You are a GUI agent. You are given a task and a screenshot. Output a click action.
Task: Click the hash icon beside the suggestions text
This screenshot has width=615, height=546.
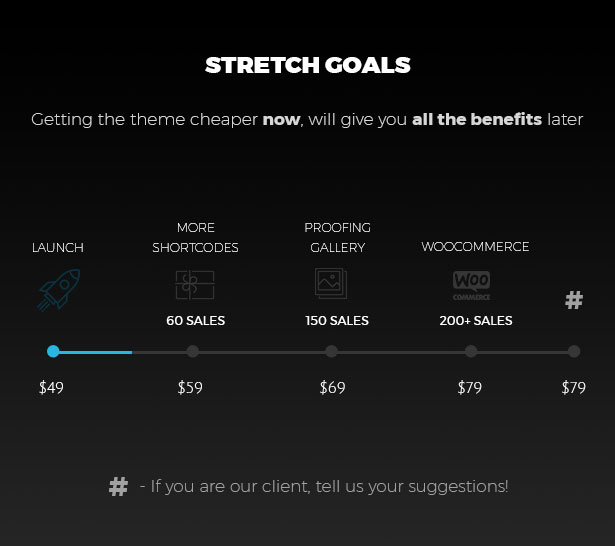tap(118, 487)
